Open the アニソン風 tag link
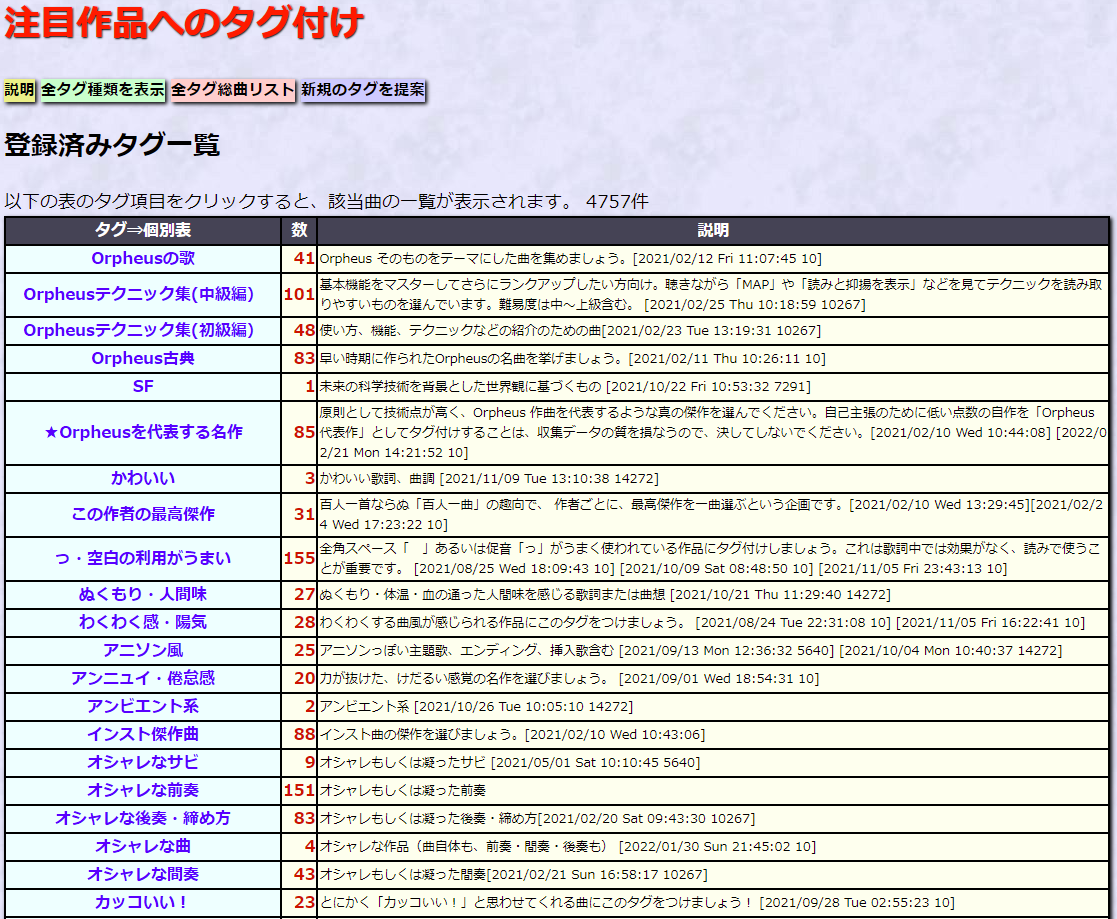This screenshot has height=919, width=1117. click(143, 650)
